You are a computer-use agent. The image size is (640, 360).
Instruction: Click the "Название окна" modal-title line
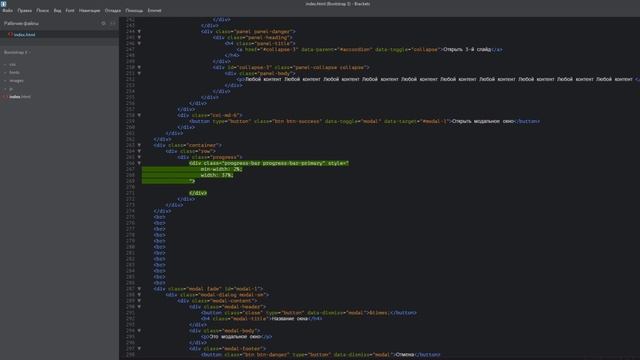tap(261, 319)
